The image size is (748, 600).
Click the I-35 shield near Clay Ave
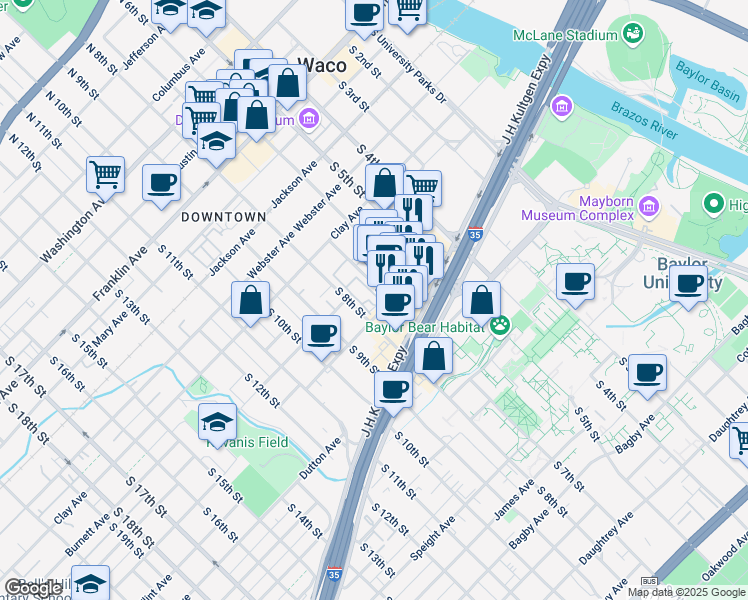coord(475,234)
